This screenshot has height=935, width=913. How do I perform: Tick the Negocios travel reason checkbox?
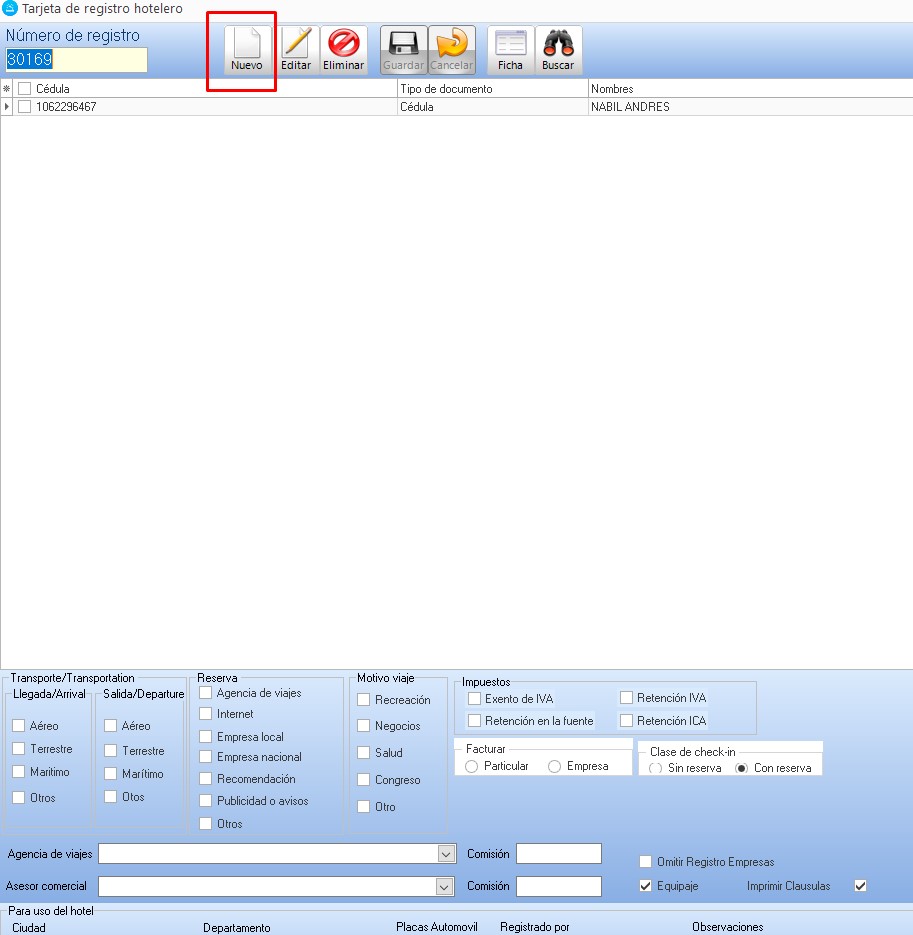coord(364,726)
